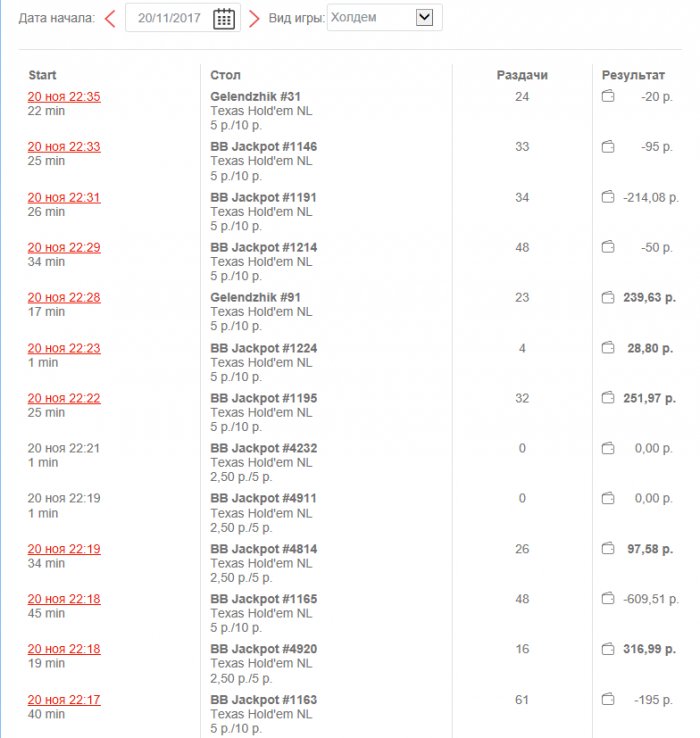Open the calendar date picker icon
Image resolution: width=700 pixels, height=738 pixels.
pyautogui.click(x=224, y=18)
